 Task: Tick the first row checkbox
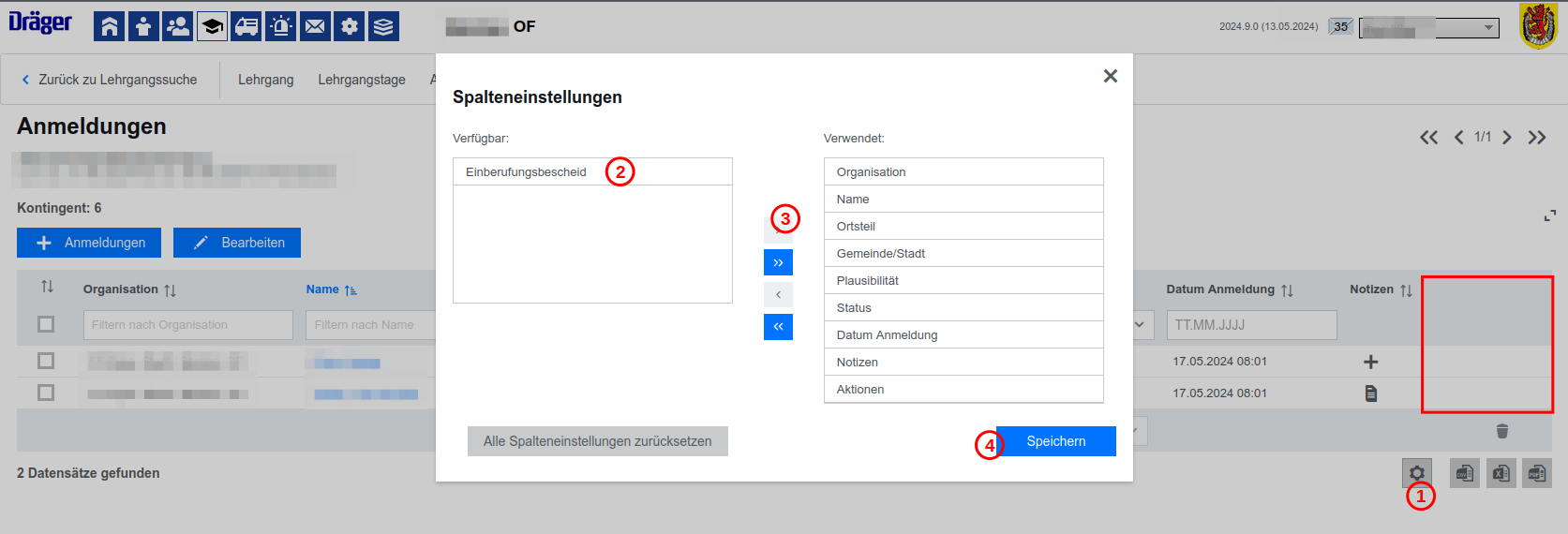[46, 361]
